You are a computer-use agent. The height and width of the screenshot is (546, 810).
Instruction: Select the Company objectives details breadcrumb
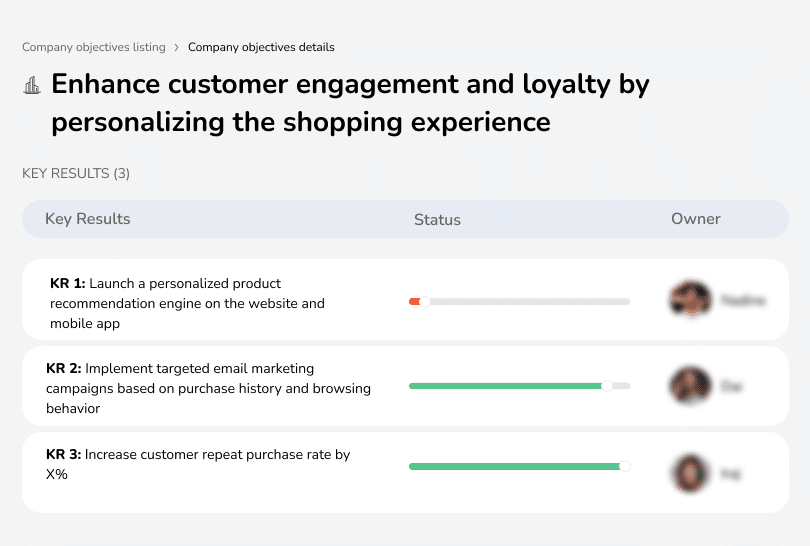261,47
